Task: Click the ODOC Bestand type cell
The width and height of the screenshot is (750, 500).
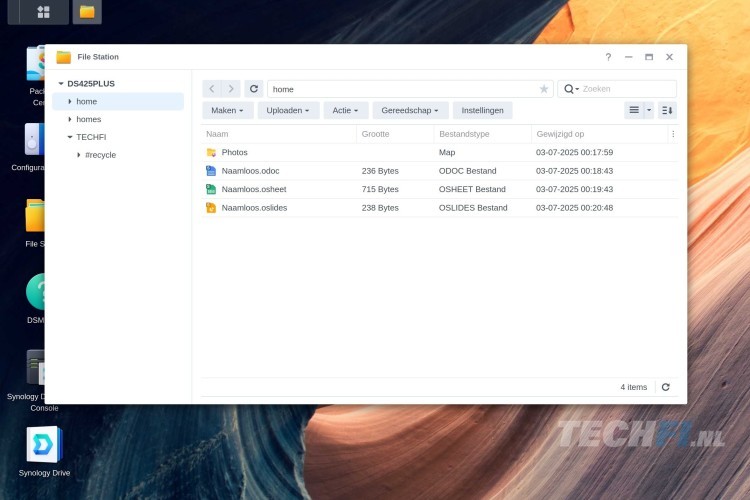Action: (x=467, y=171)
